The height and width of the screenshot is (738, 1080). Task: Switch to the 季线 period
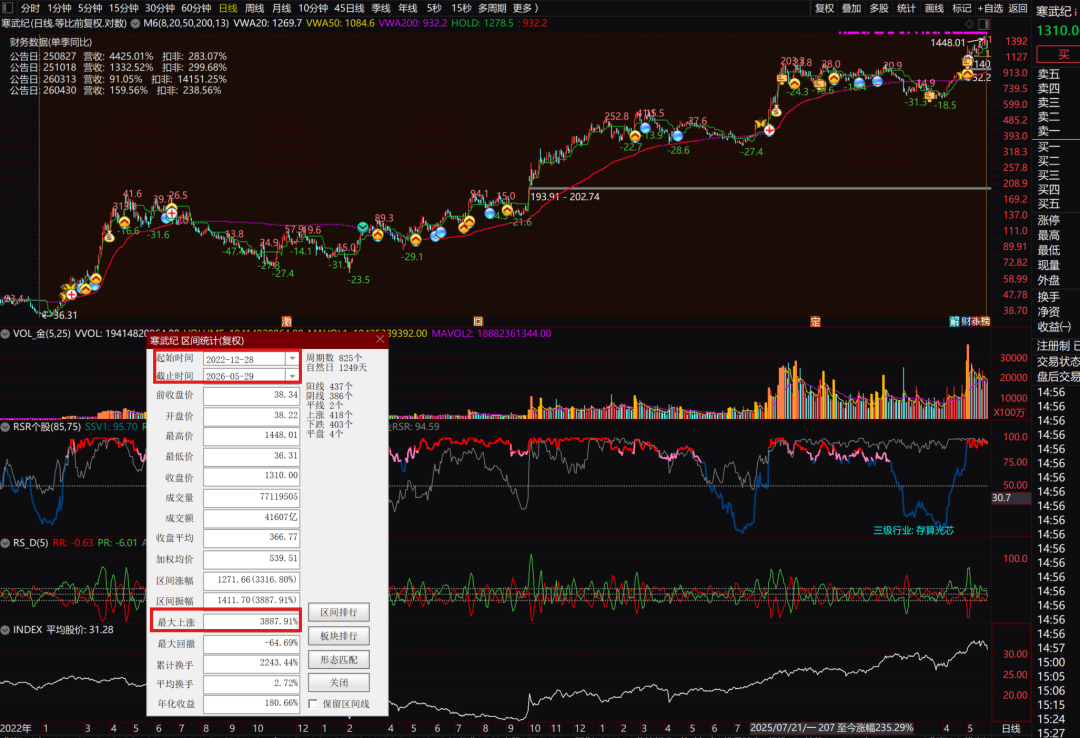point(381,8)
